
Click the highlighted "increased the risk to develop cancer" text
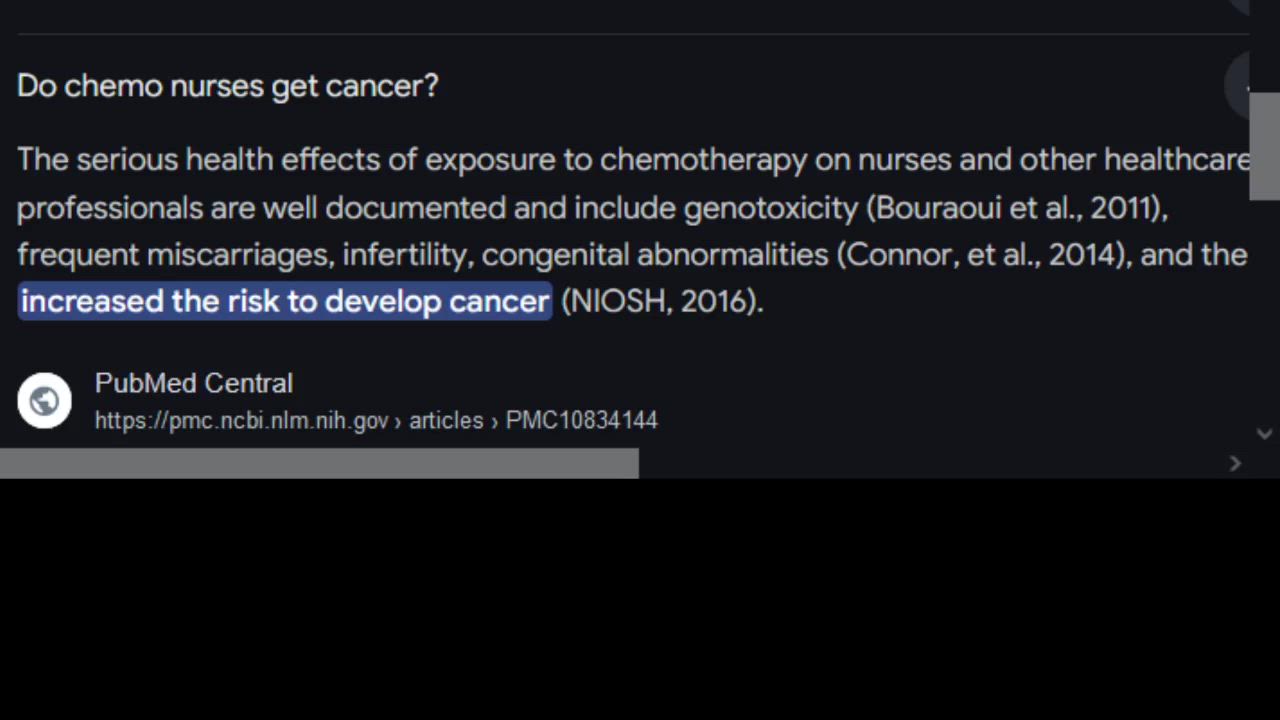(x=285, y=301)
